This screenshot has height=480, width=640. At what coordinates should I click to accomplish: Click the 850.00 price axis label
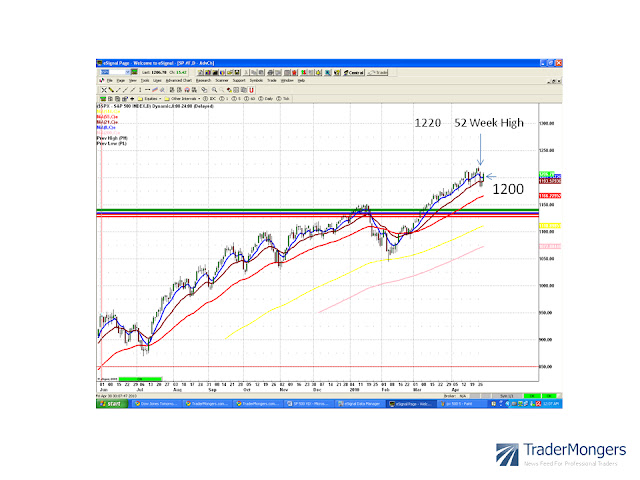(547, 367)
